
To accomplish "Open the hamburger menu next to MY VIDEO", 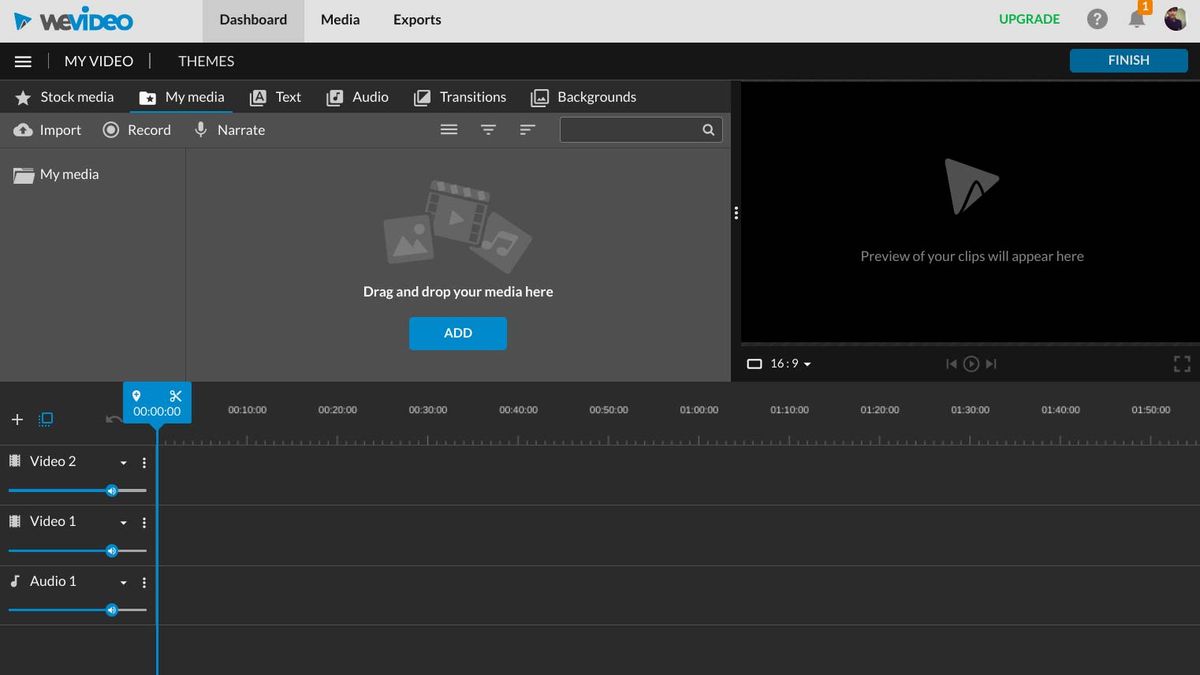I will [x=23, y=61].
